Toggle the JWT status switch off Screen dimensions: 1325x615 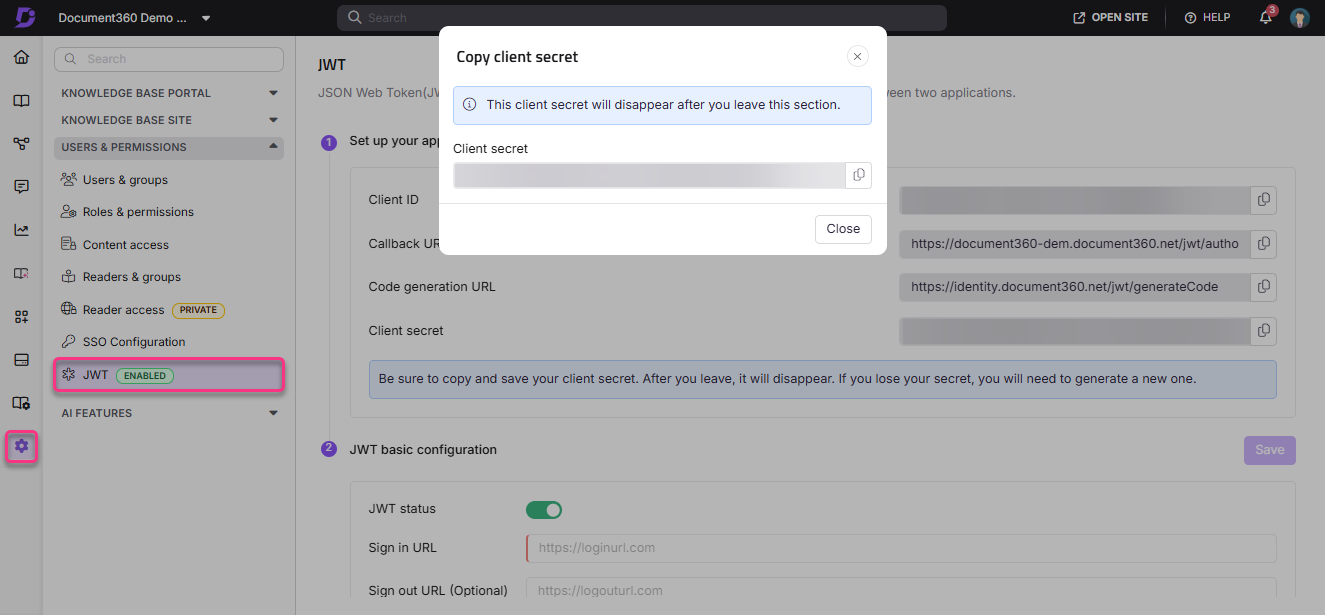coord(544,510)
